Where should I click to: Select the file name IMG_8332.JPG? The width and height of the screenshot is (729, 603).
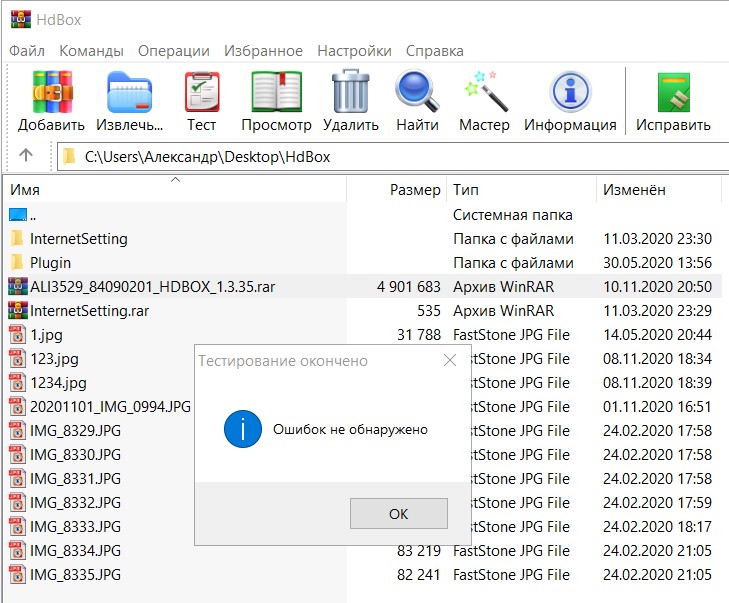tap(75, 503)
